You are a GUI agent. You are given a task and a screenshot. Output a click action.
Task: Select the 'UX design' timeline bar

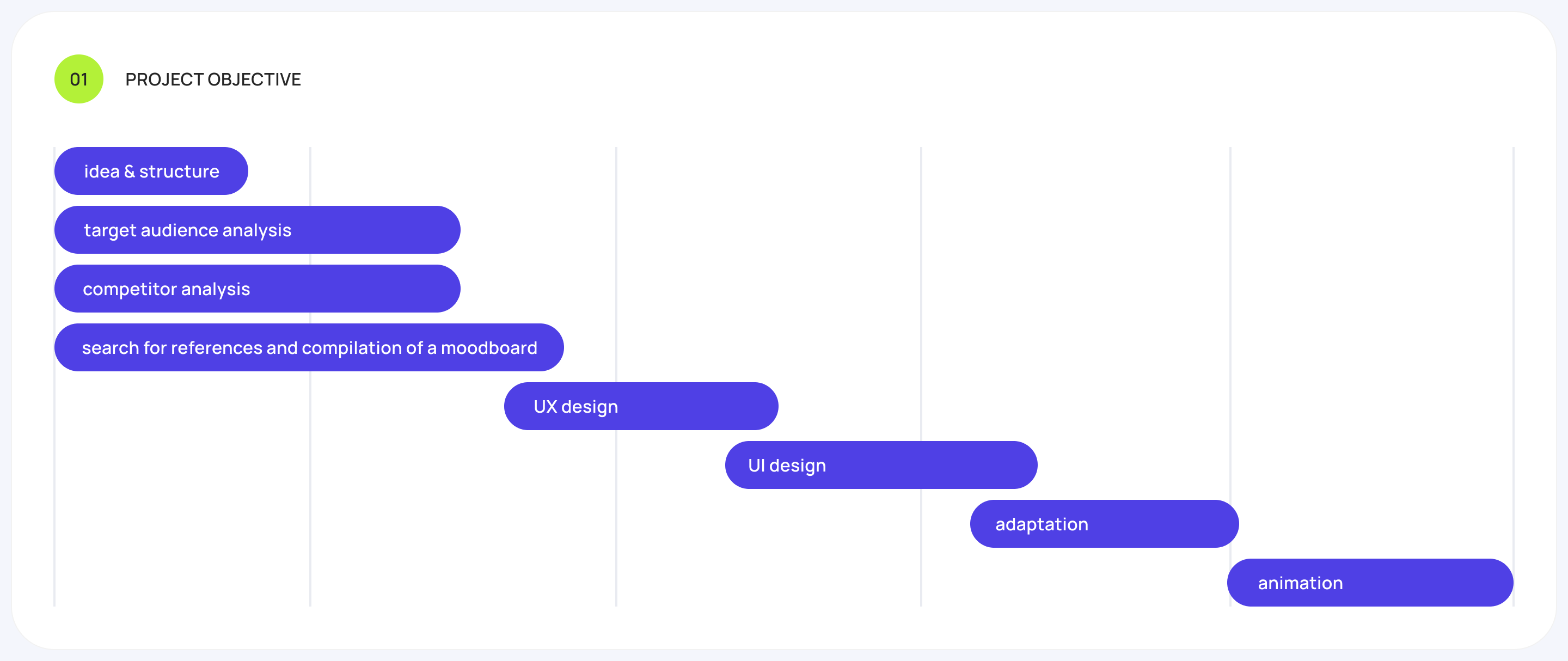pos(640,407)
